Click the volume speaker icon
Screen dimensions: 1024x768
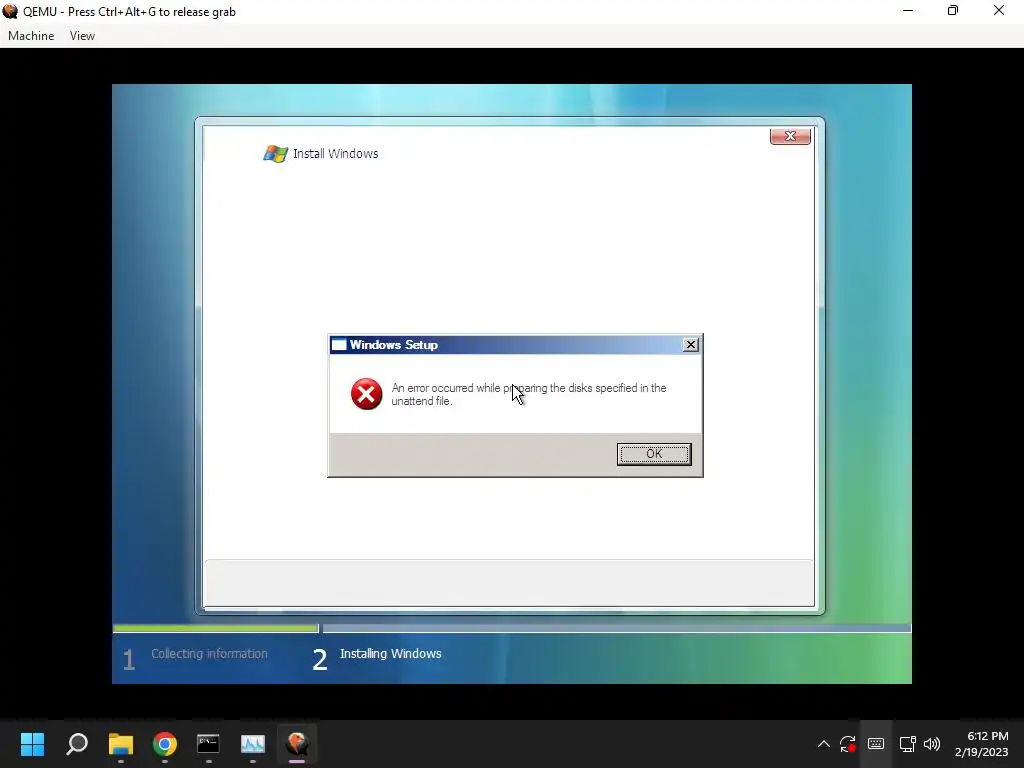click(x=932, y=744)
